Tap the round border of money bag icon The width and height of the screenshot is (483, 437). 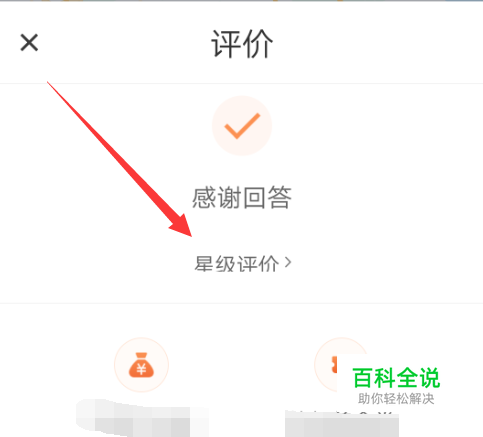141,365
